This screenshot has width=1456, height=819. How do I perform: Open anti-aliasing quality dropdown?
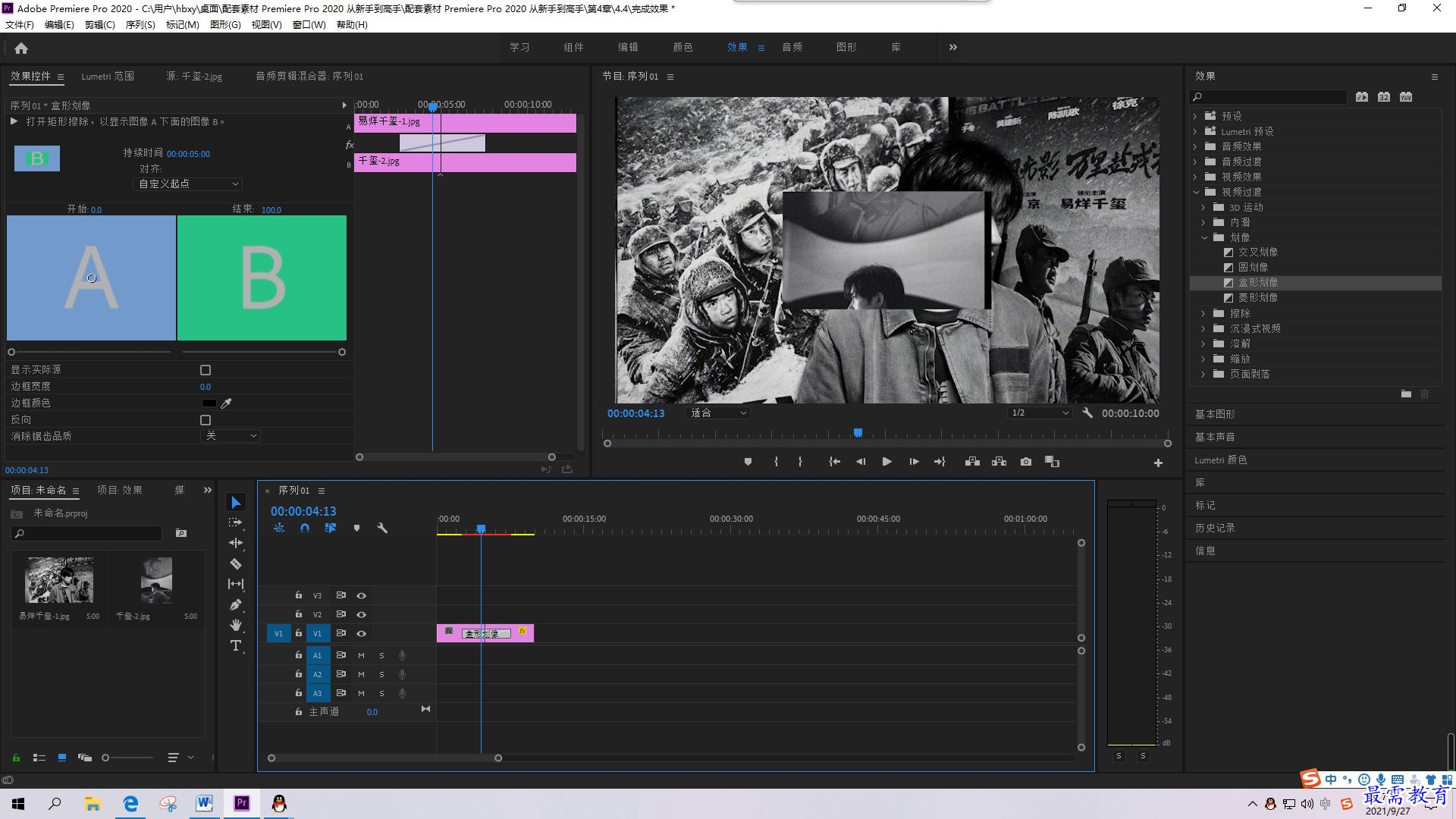coord(231,436)
